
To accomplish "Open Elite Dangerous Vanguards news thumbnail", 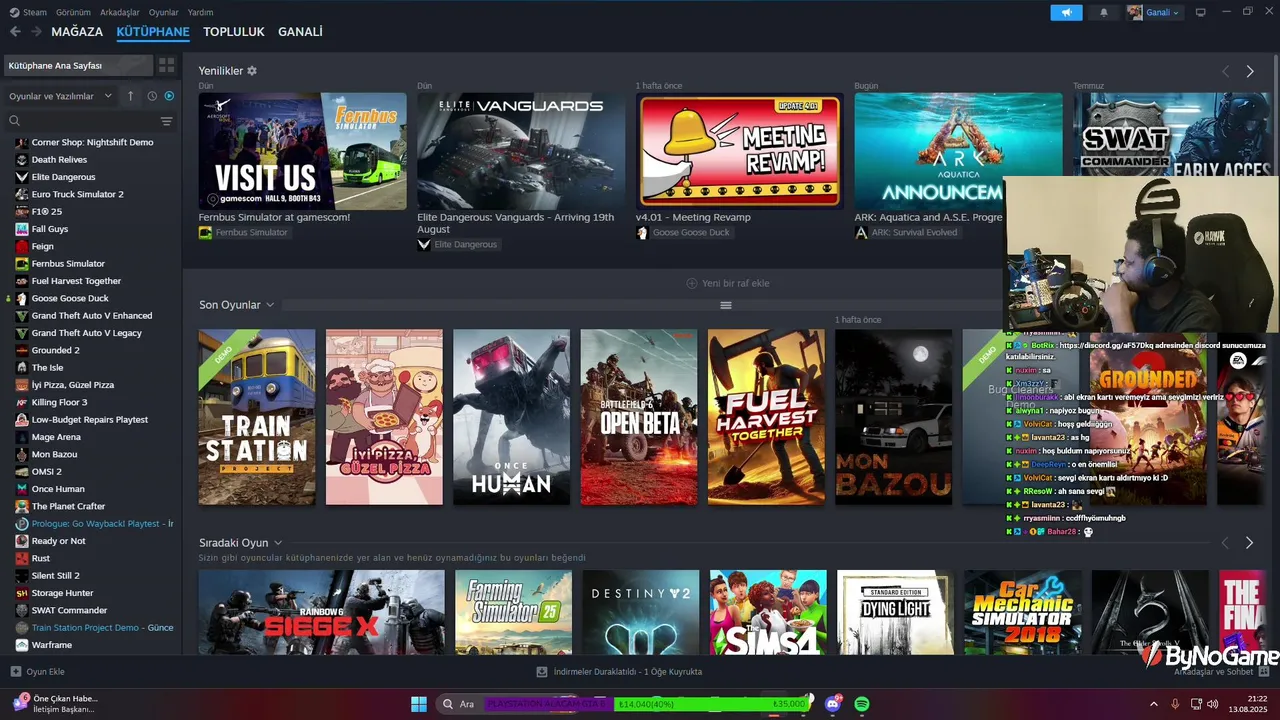I will tap(521, 151).
